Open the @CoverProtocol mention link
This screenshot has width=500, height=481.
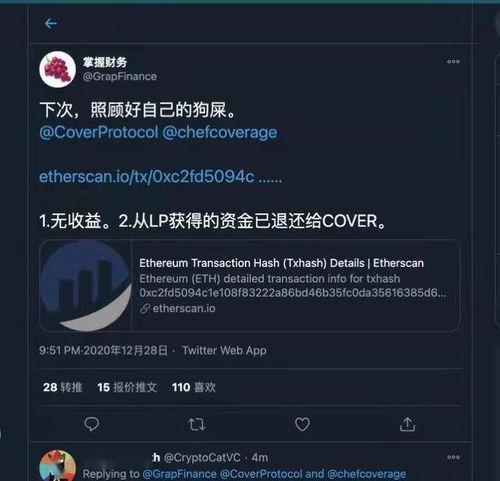click(99, 132)
